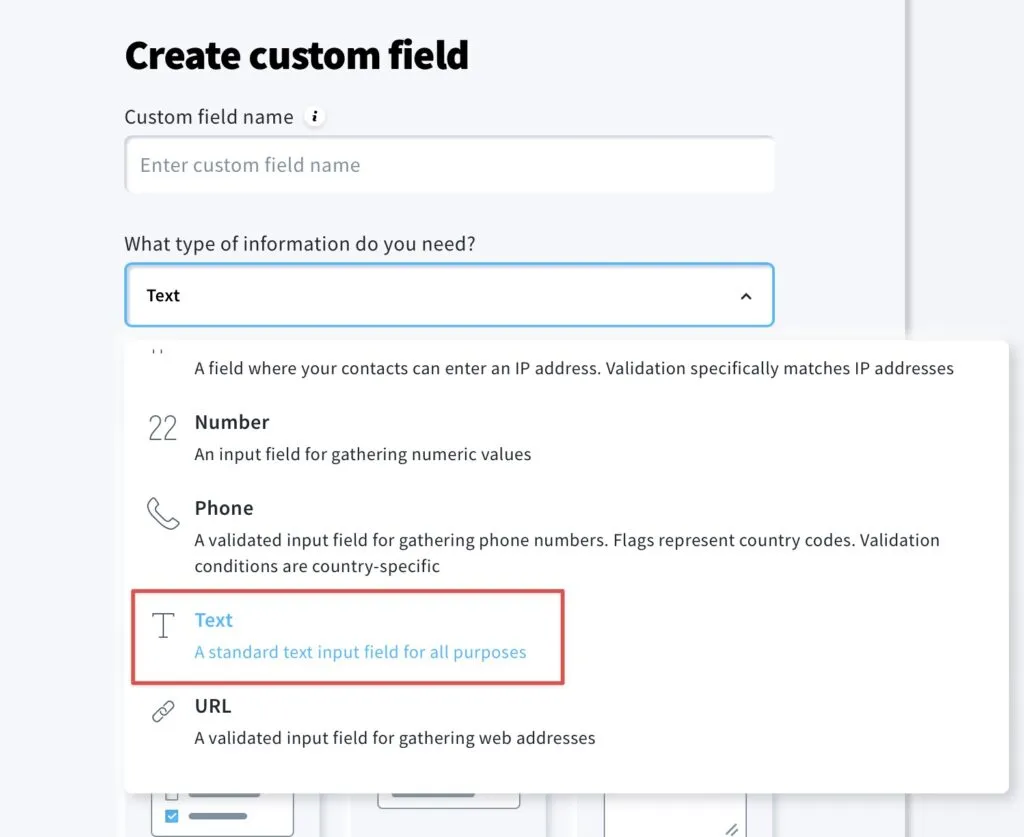1024x837 pixels.
Task: Select the Number field type option
Action: [566, 437]
